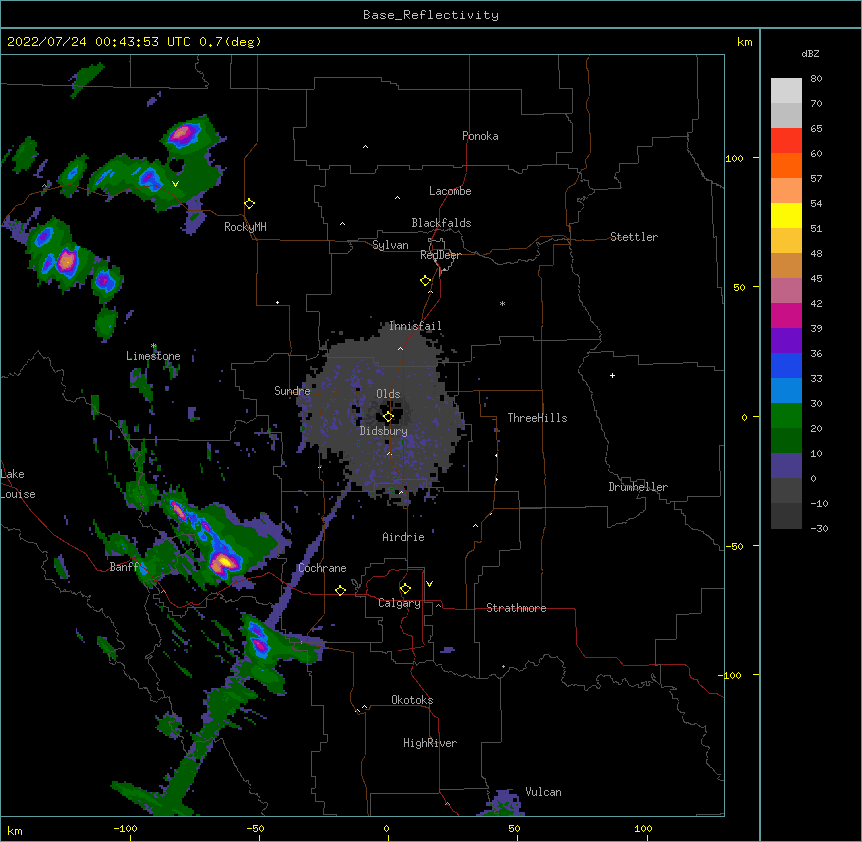
Task: Click the Banff city label
Action: pos(124,567)
